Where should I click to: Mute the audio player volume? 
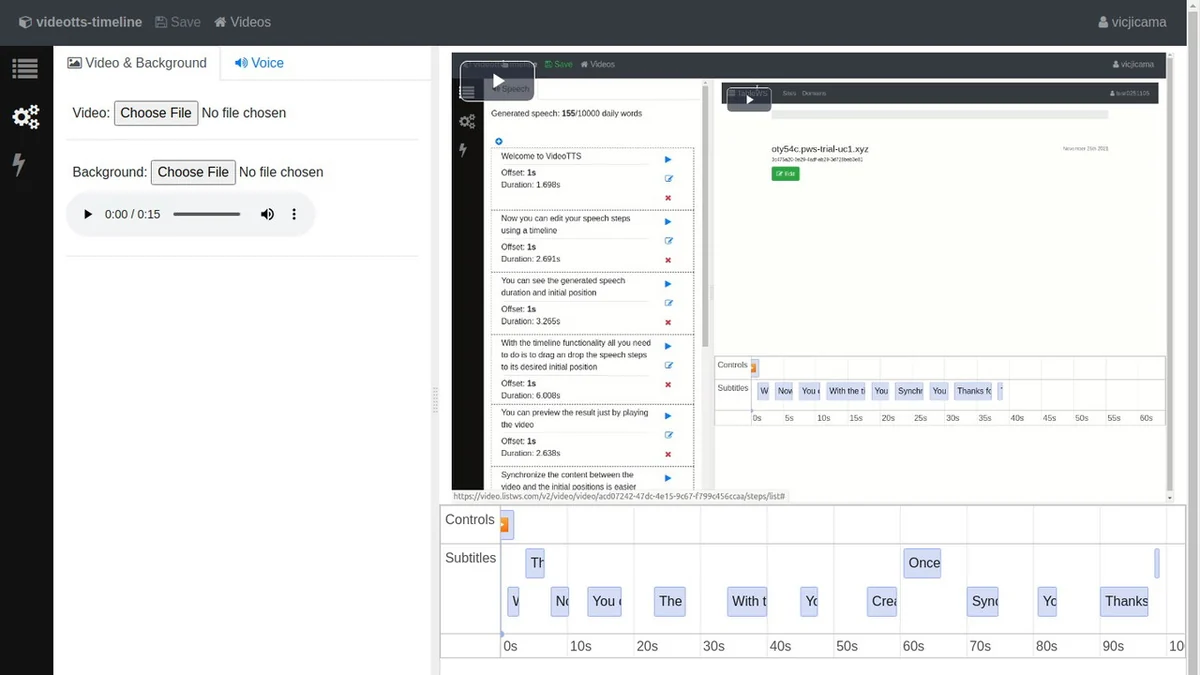coord(267,214)
